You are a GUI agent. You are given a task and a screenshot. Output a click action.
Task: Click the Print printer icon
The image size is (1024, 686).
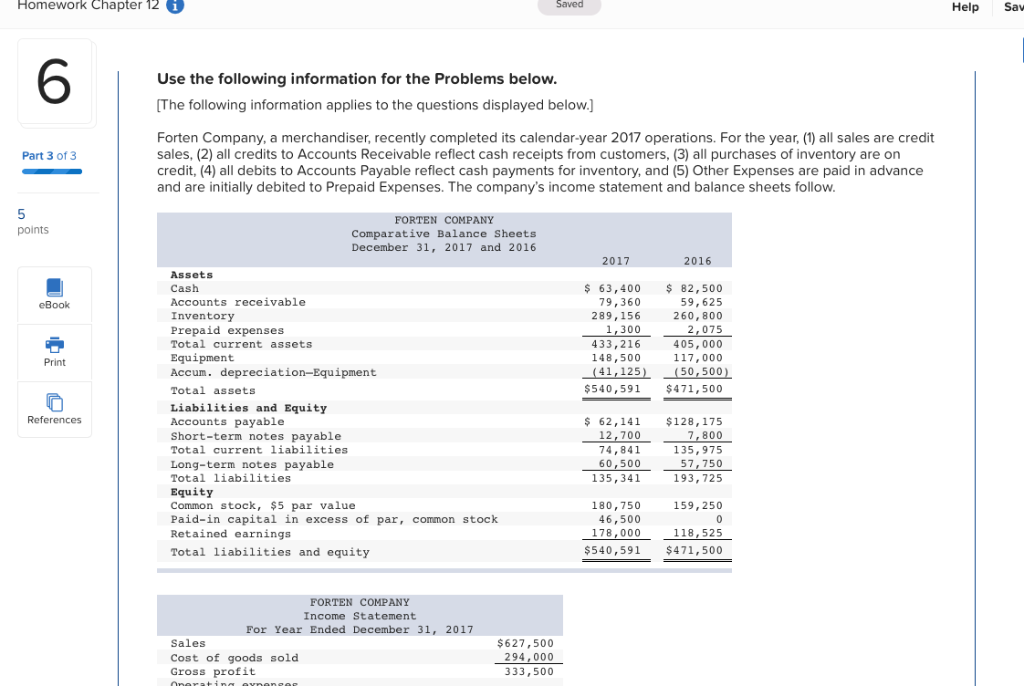click(x=55, y=344)
